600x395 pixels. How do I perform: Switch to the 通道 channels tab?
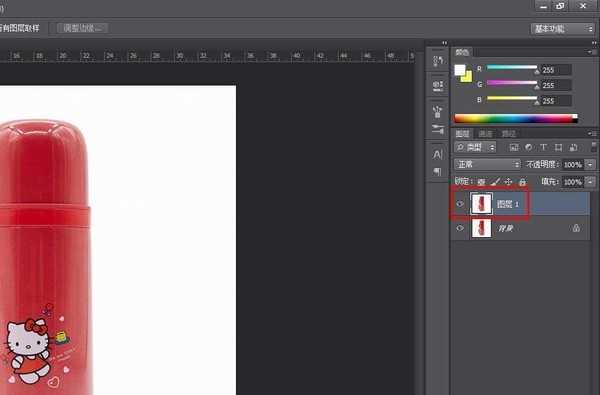pos(486,134)
